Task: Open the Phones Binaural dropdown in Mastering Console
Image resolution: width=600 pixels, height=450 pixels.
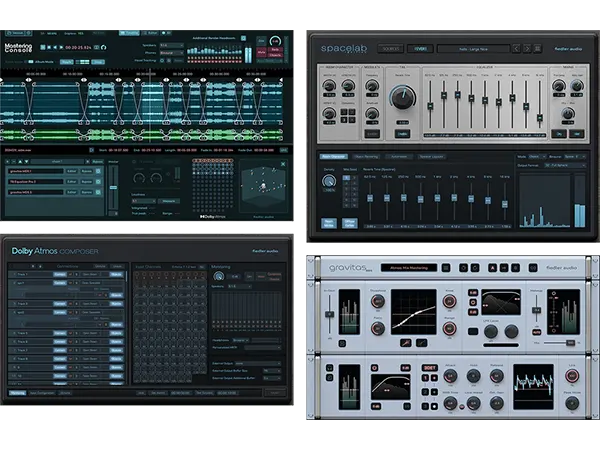Action: pyautogui.click(x=172, y=53)
